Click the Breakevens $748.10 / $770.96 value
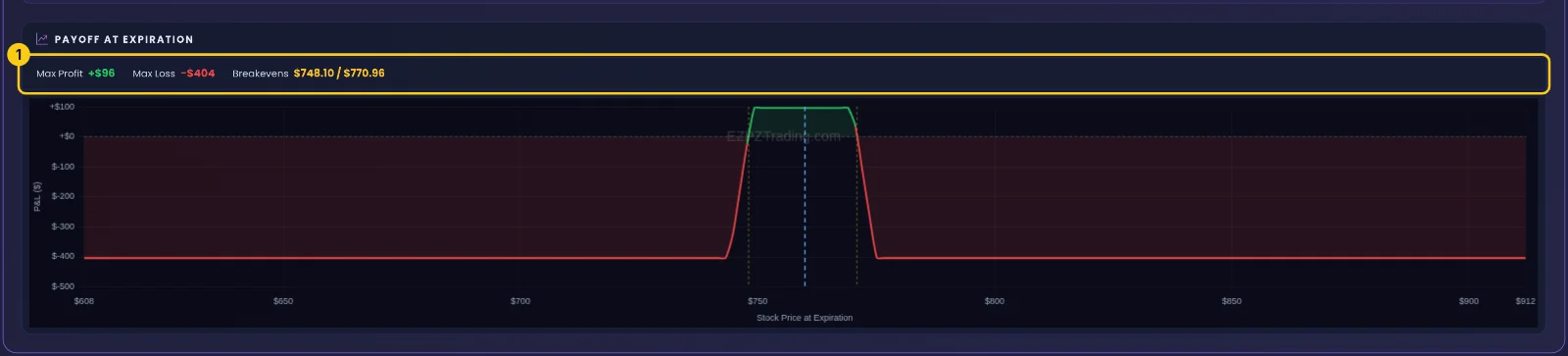The image size is (1568, 356). click(x=339, y=74)
